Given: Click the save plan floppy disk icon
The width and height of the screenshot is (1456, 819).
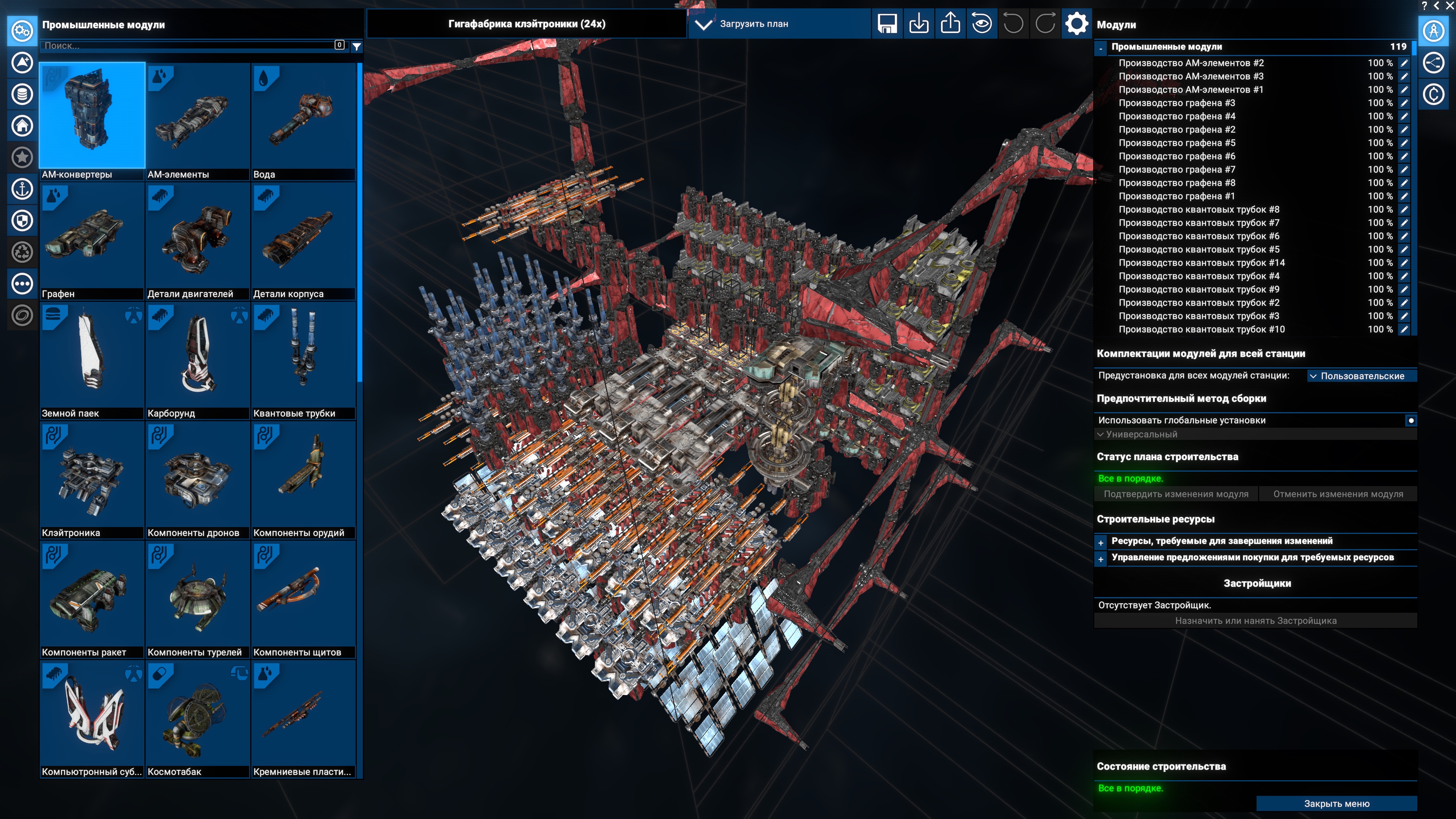Looking at the screenshot, I should [887, 24].
